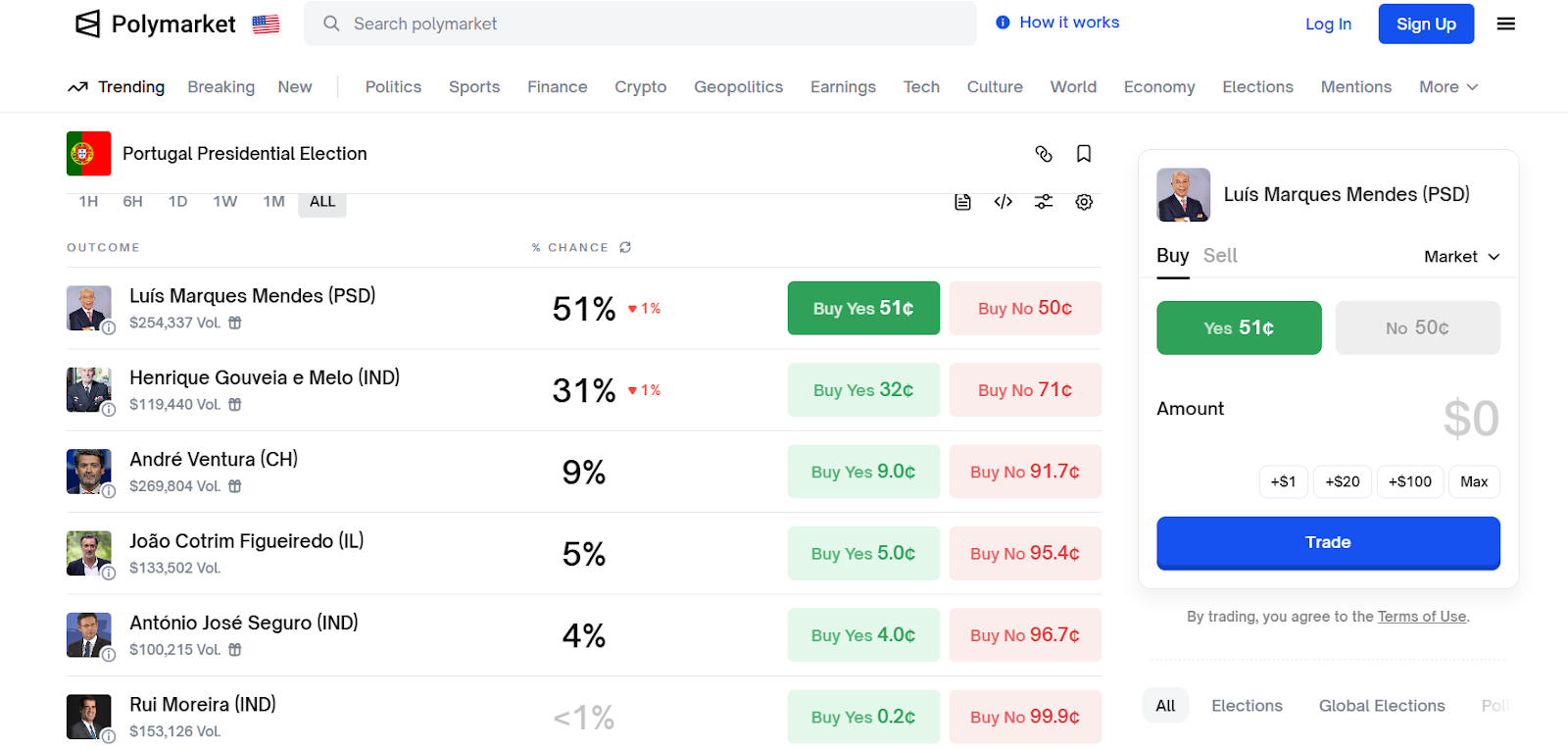Viewport: 1568px width, 750px height.
Task: Bookmark the Portugal Presidential Election market
Action: pyautogui.click(x=1084, y=154)
